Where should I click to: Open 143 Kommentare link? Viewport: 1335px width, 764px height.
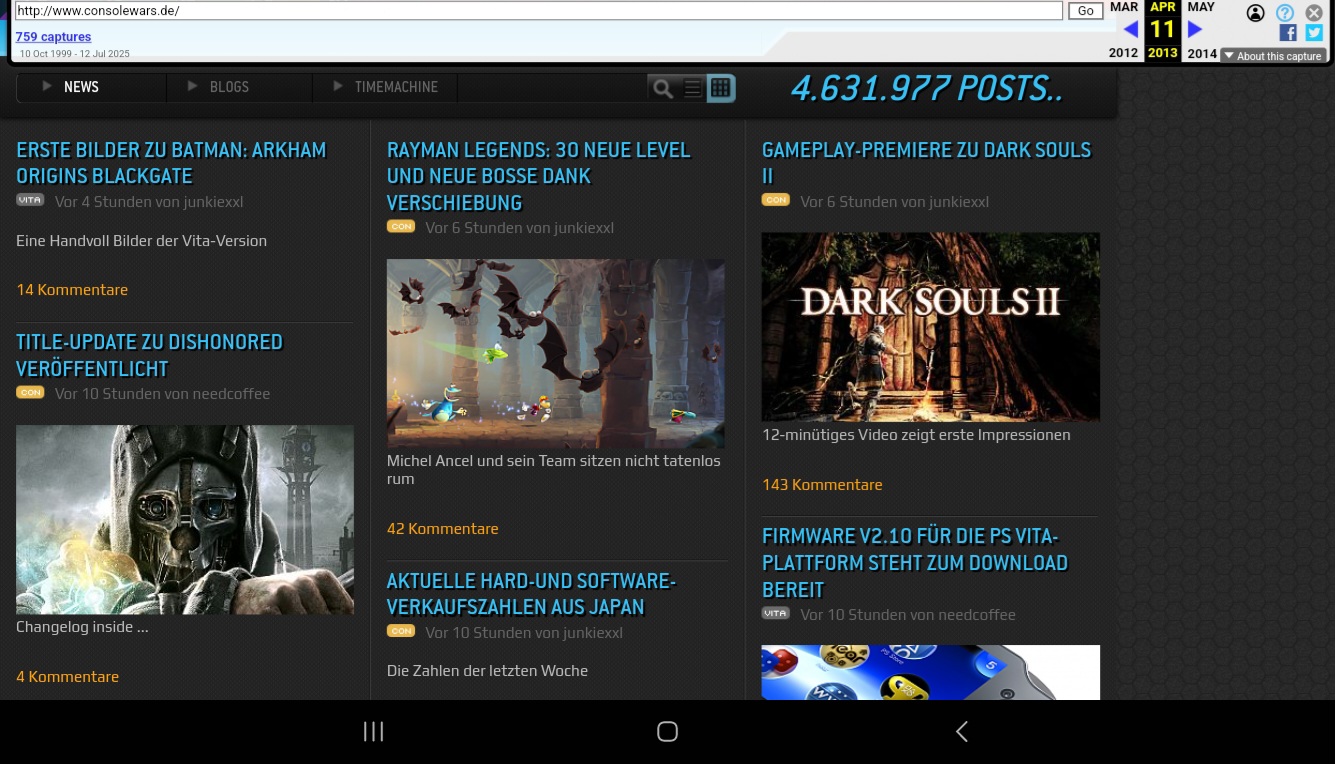822,485
